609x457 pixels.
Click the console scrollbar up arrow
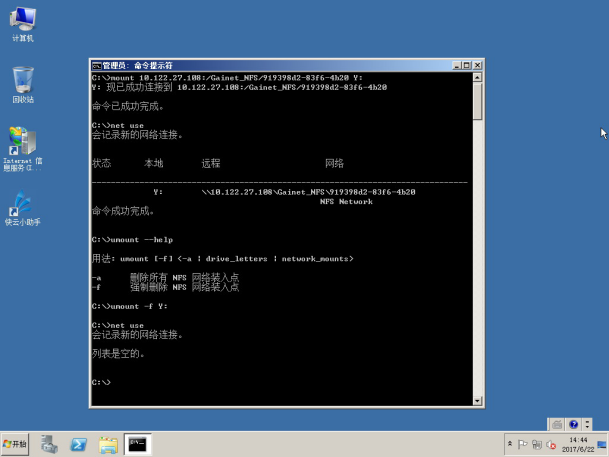pos(478,77)
